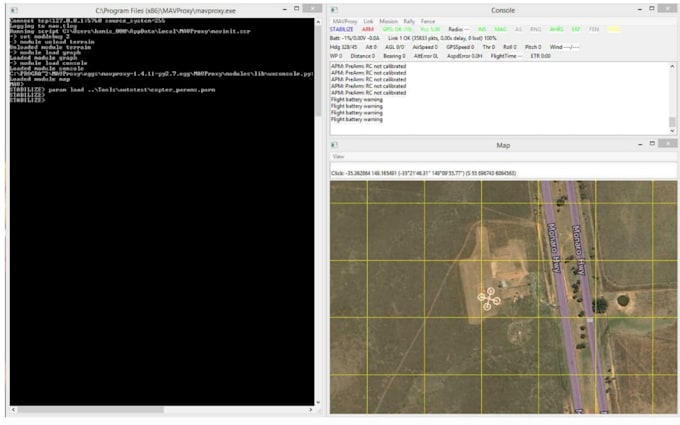Screen dimensions: 680x425
Task: Click the mavproxy.exe window title bar icon
Action: [14, 10]
